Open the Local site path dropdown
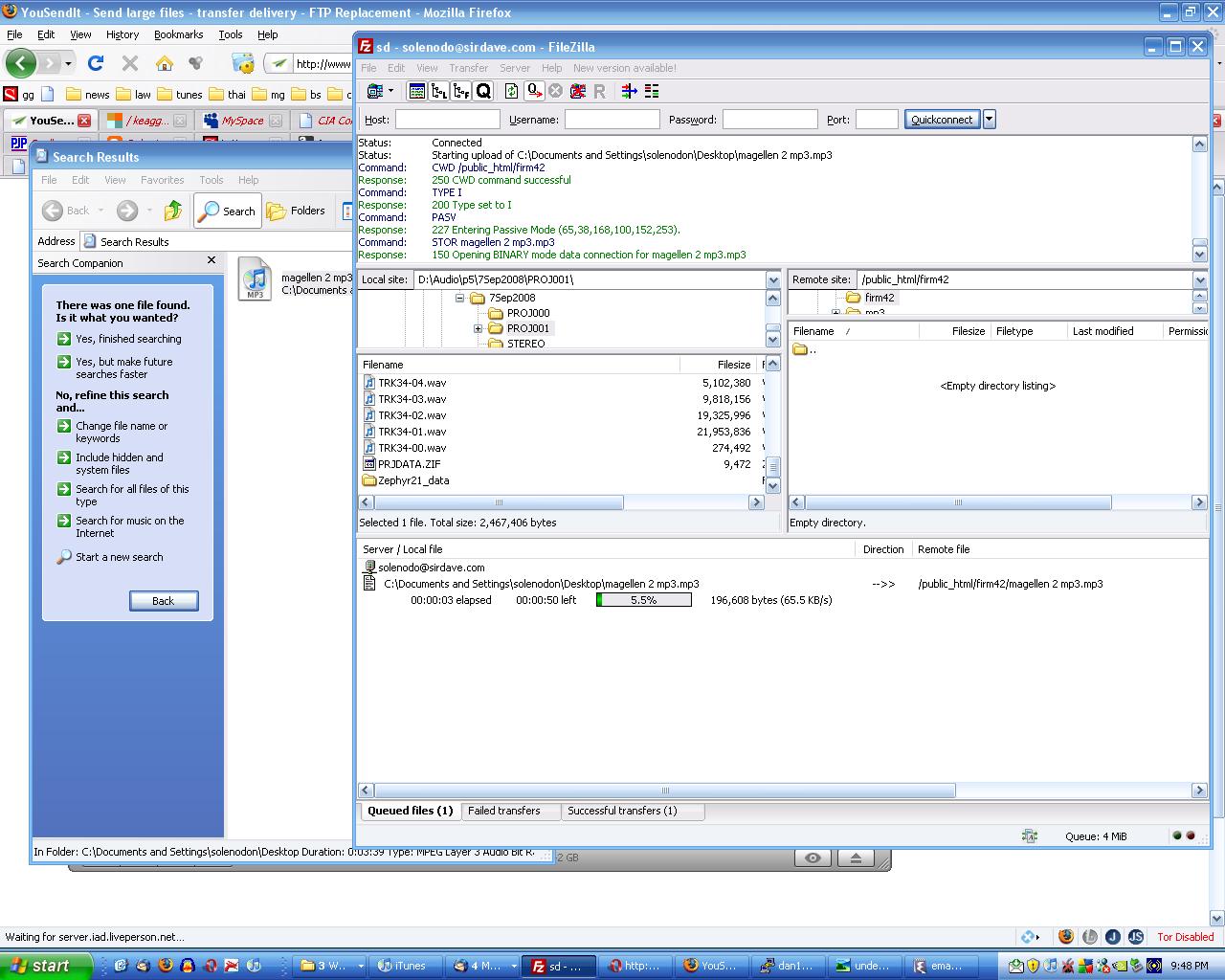 pos(772,279)
